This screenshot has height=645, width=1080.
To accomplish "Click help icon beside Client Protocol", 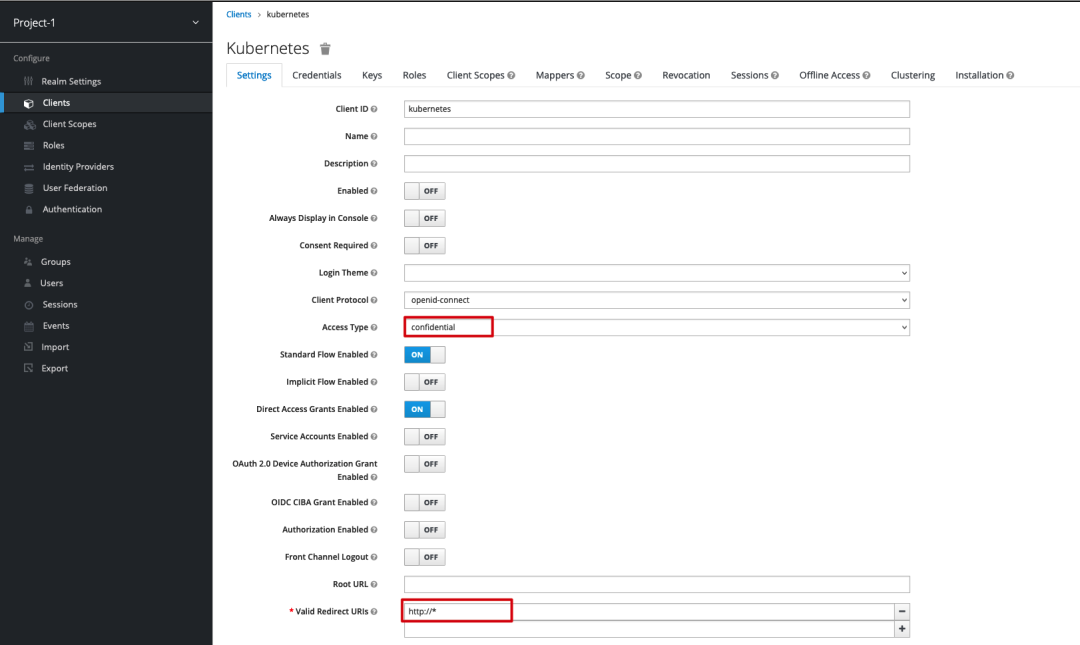I will coord(374,300).
